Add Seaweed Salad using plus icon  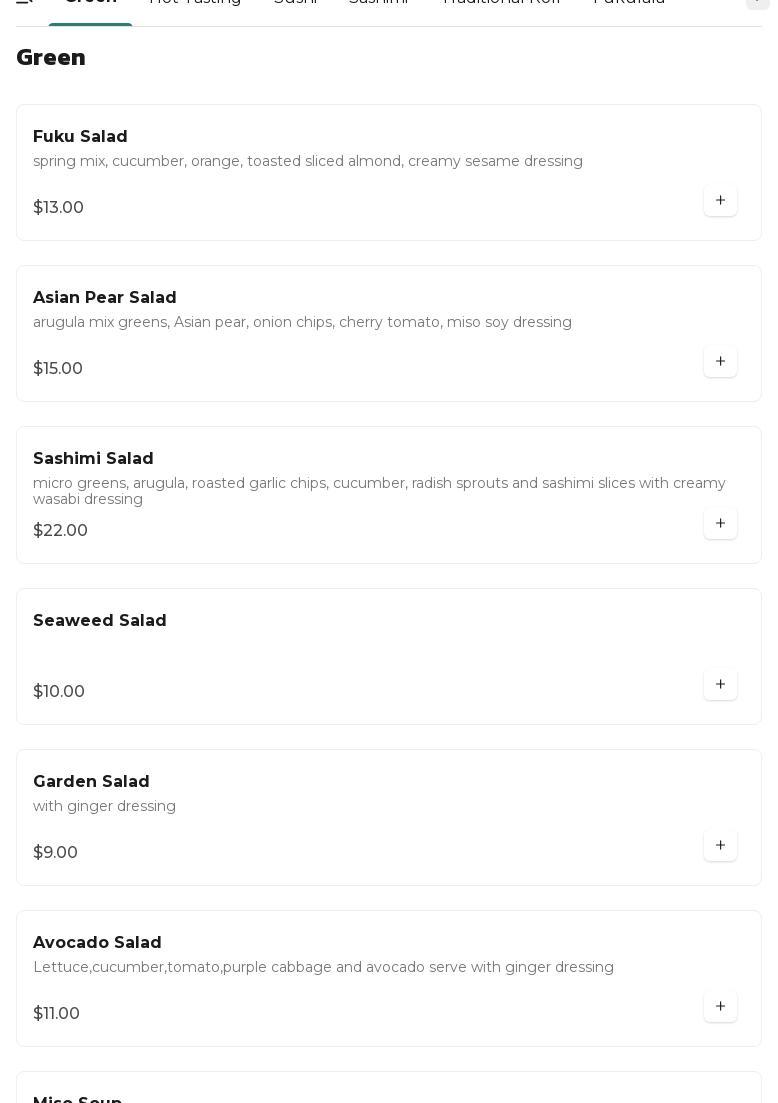click(720, 685)
